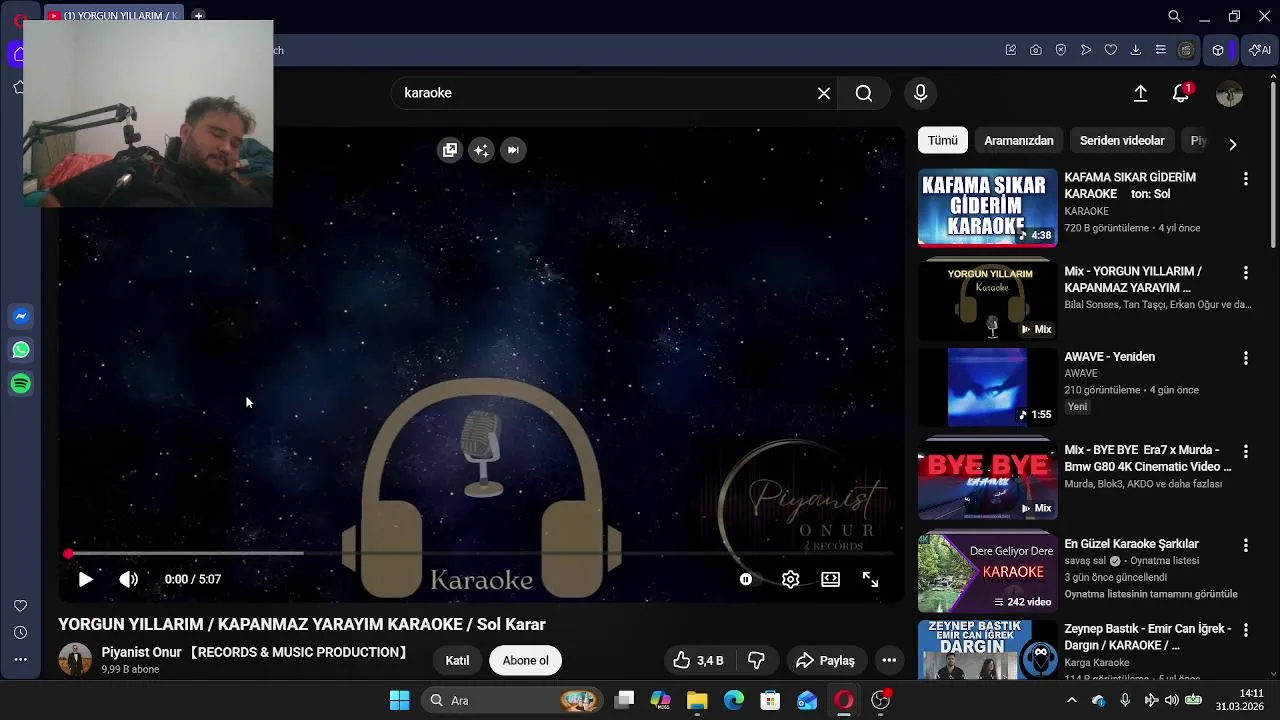The height and width of the screenshot is (720, 1280).
Task: Open Opera easy setup sliders icon
Action: [1160, 50]
